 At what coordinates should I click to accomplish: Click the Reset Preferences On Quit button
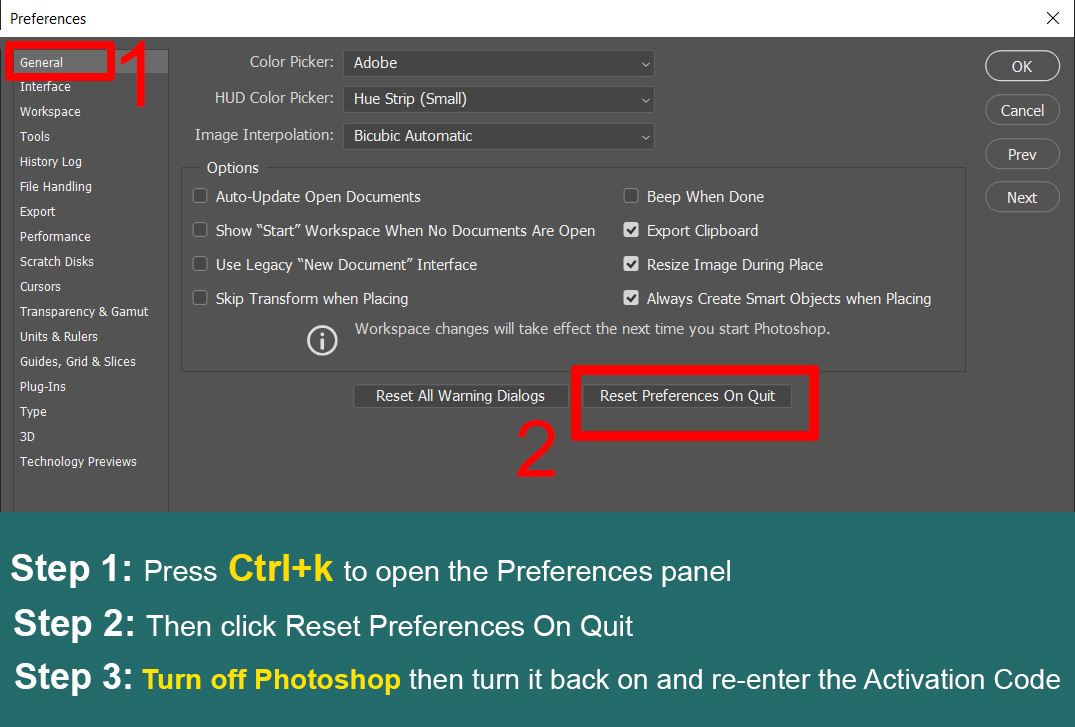(x=687, y=396)
